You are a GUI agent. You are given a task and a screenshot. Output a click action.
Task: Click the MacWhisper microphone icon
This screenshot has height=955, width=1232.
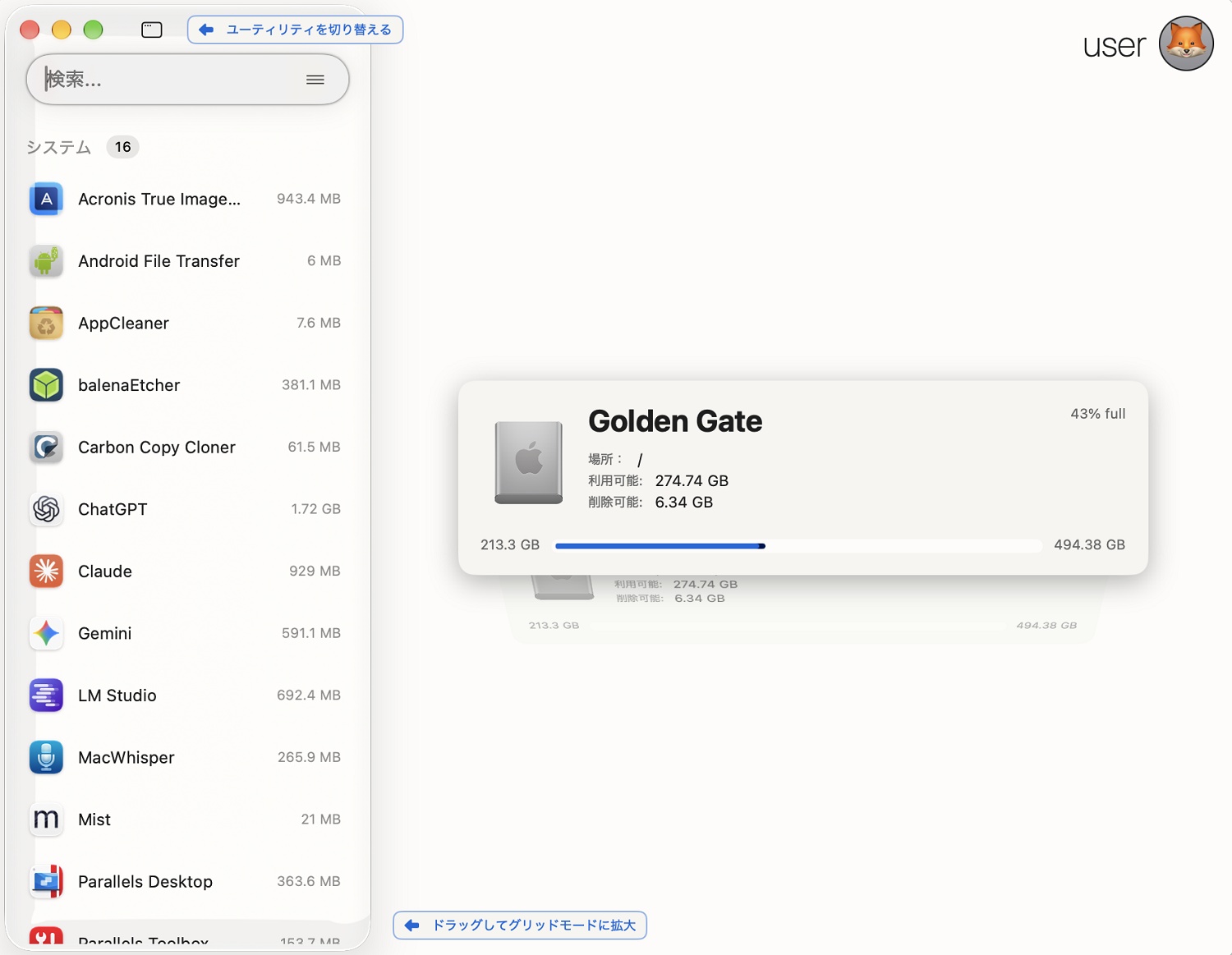[47, 757]
